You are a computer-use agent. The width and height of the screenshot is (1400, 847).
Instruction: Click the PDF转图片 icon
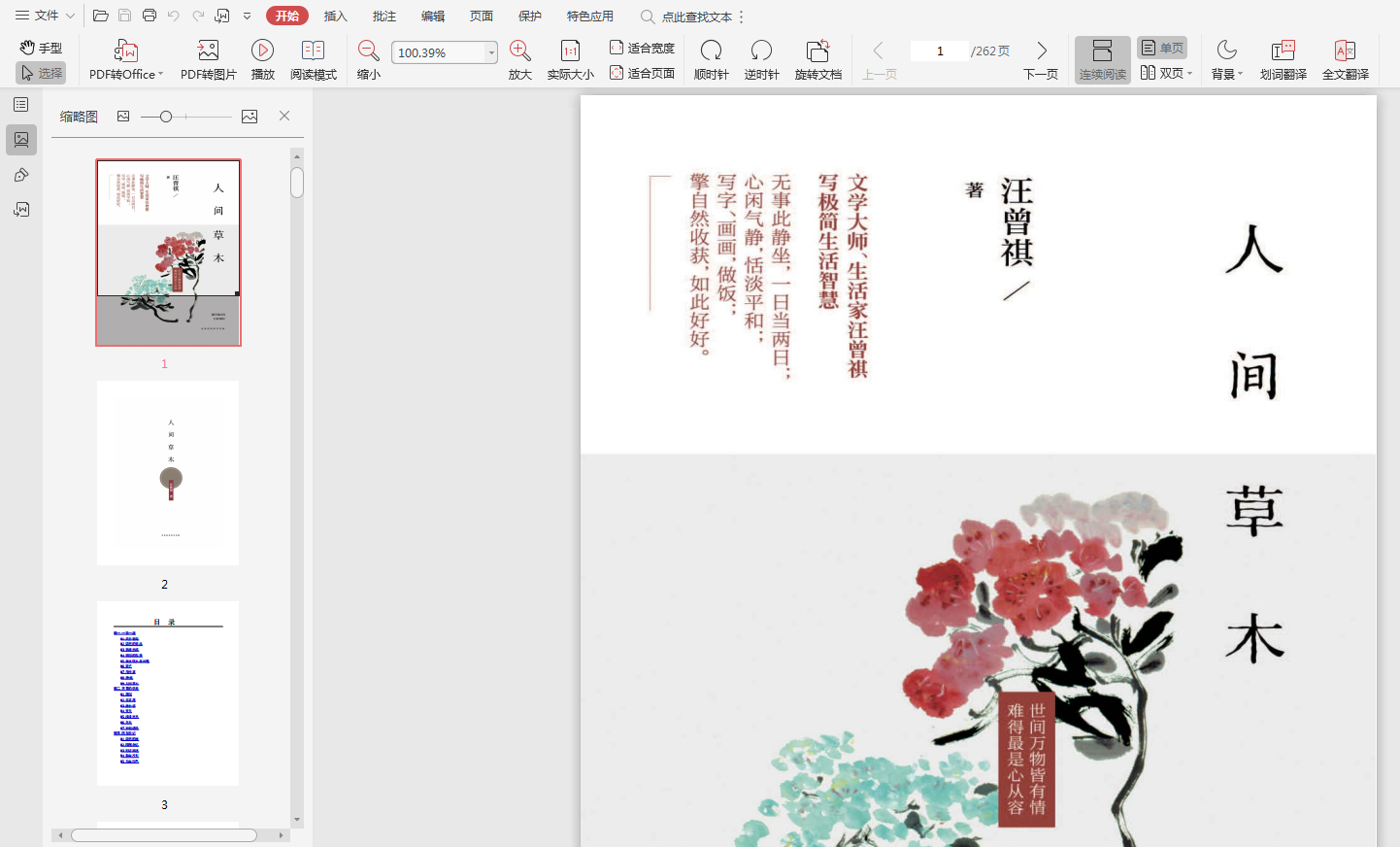[x=208, y=51]
